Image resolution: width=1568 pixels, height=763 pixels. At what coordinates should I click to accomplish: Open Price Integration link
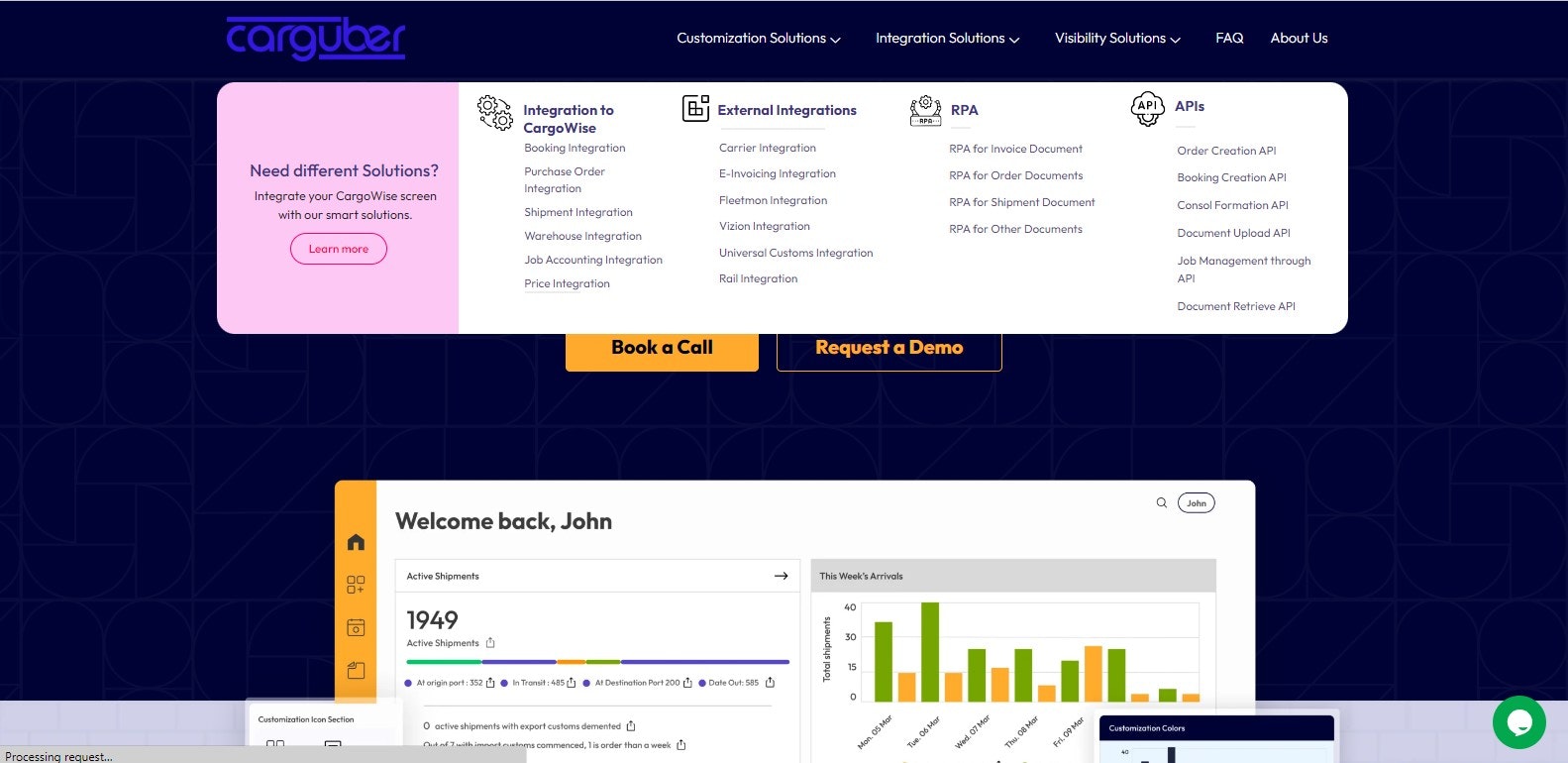click(x=567, y=283)
